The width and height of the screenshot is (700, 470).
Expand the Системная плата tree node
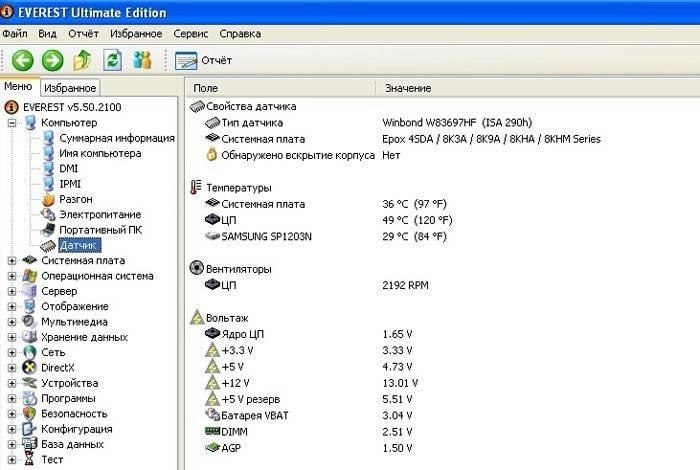[x=12, y=261]
